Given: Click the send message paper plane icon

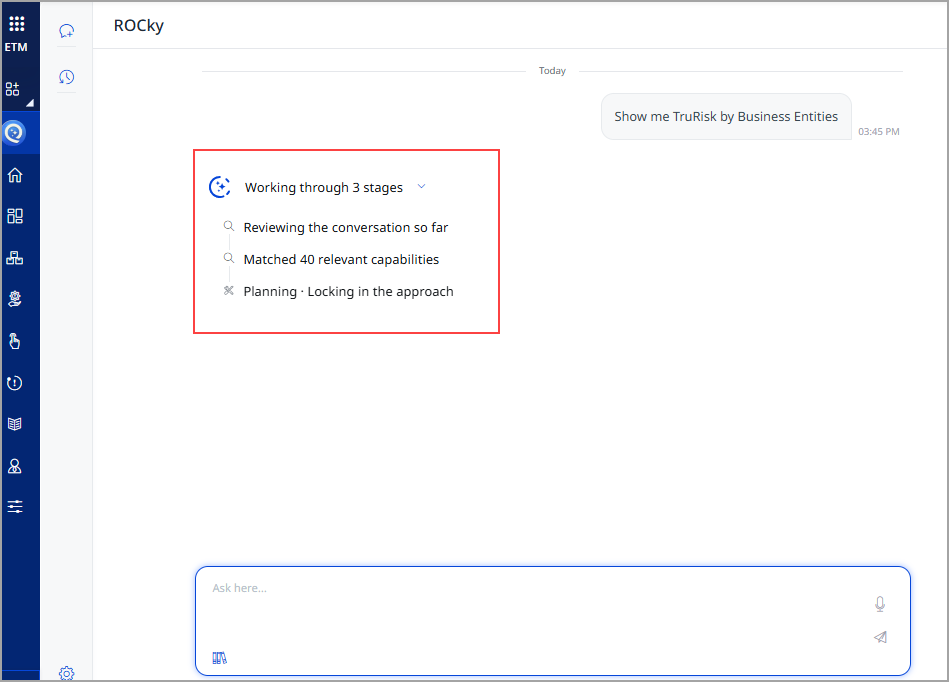Looking at the screenshot, I should (x=881, y=637).
